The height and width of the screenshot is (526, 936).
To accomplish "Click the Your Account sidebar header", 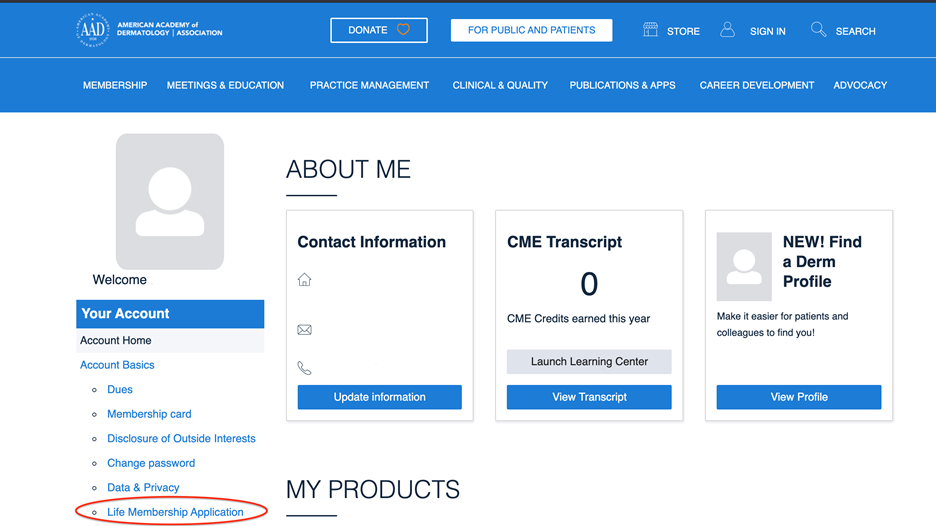I will 170,313.
